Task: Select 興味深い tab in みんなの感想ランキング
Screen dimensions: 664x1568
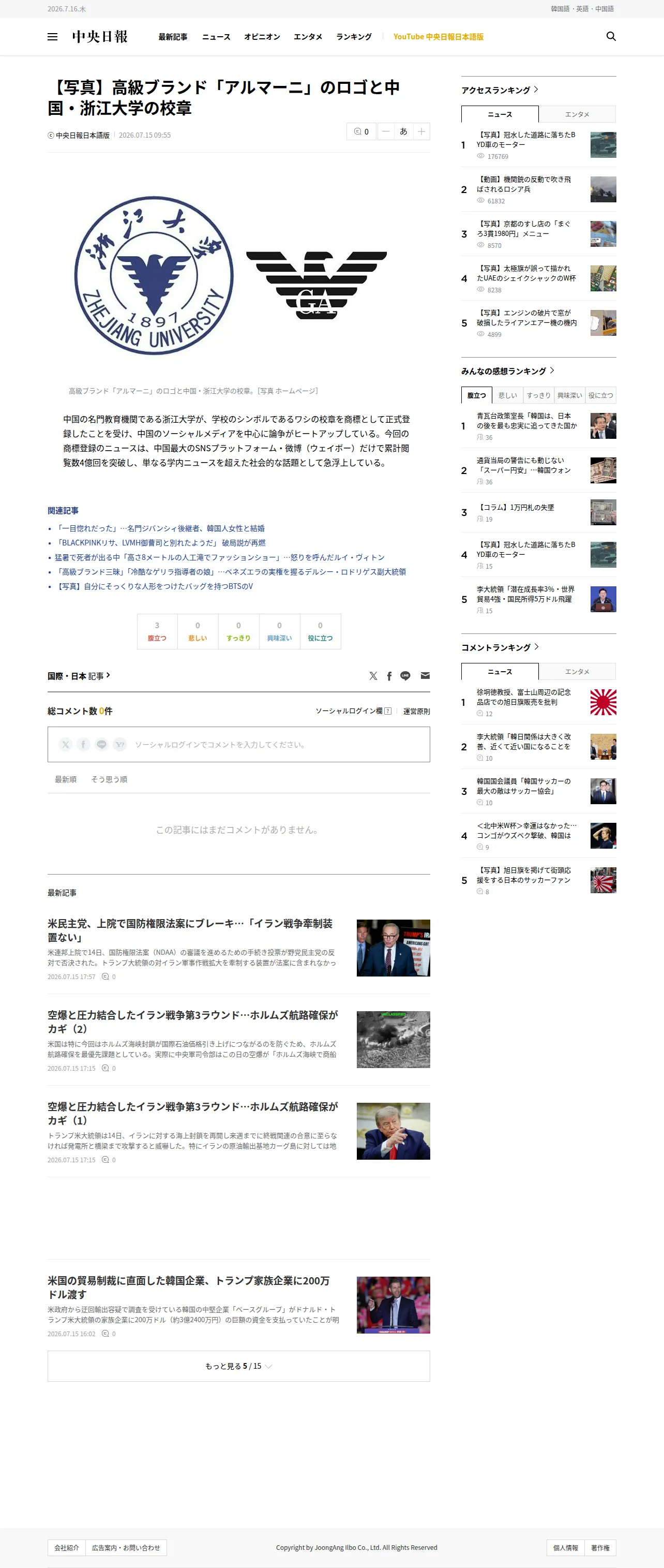Action: point(570,395)
